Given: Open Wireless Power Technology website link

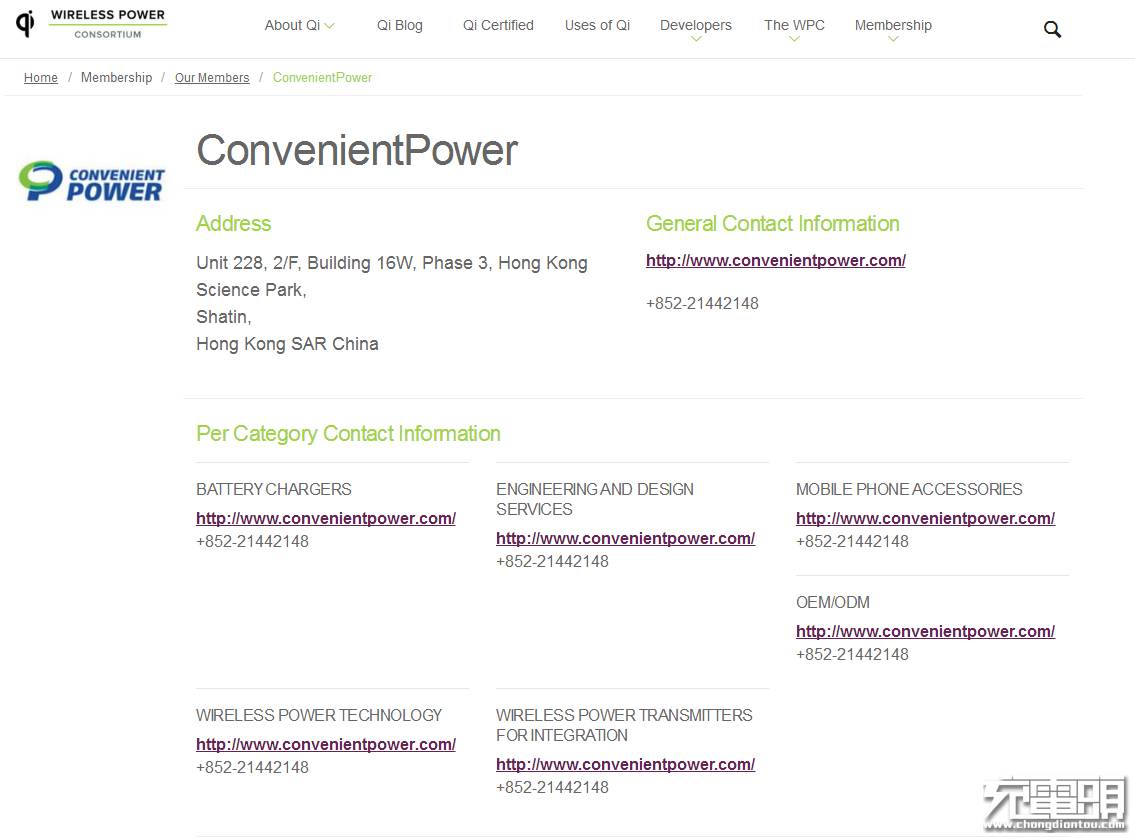Looking at the screenshot, I should (x=326, y=744).
